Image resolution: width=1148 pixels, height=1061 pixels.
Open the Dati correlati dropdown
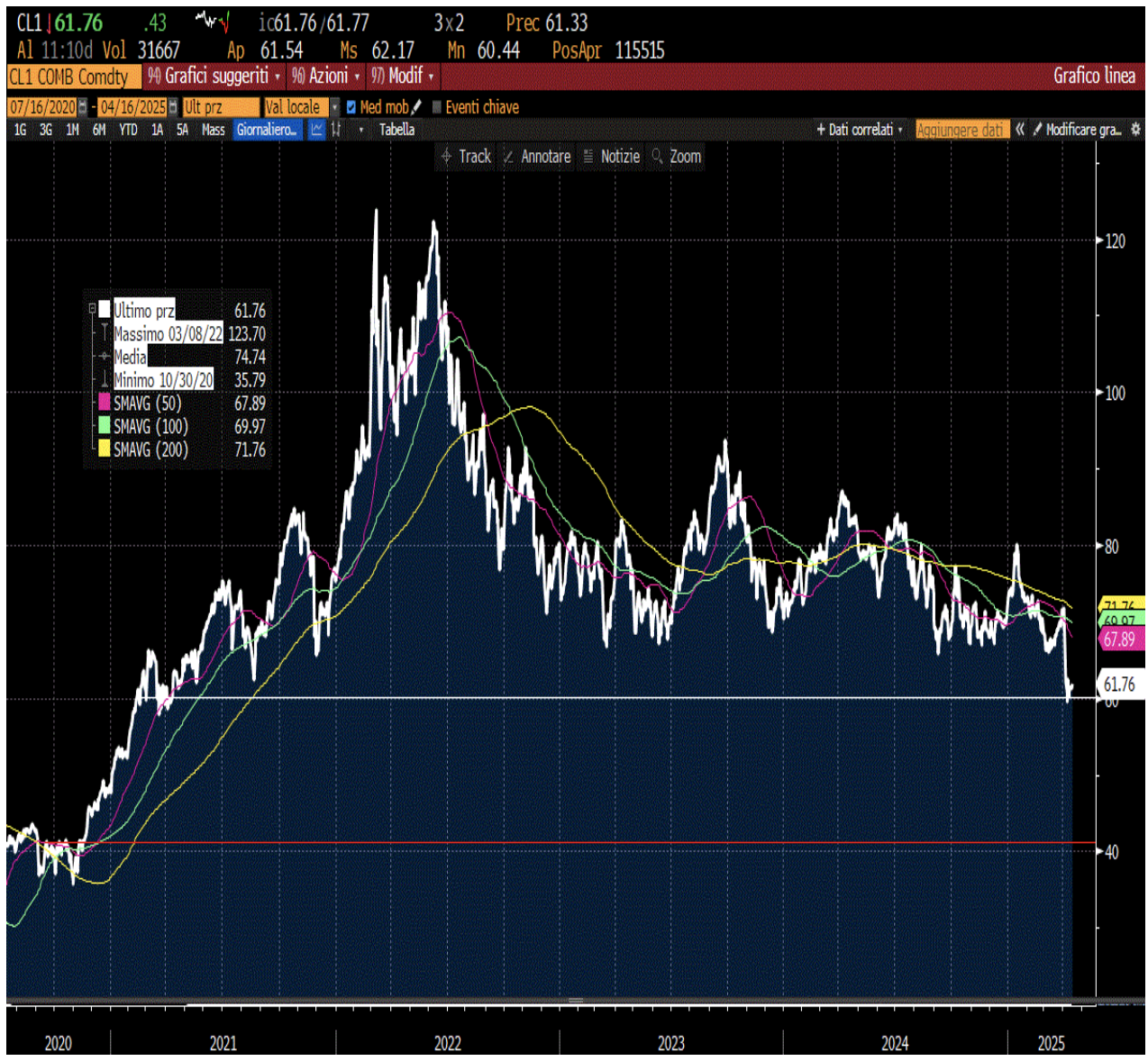point(860,130)
